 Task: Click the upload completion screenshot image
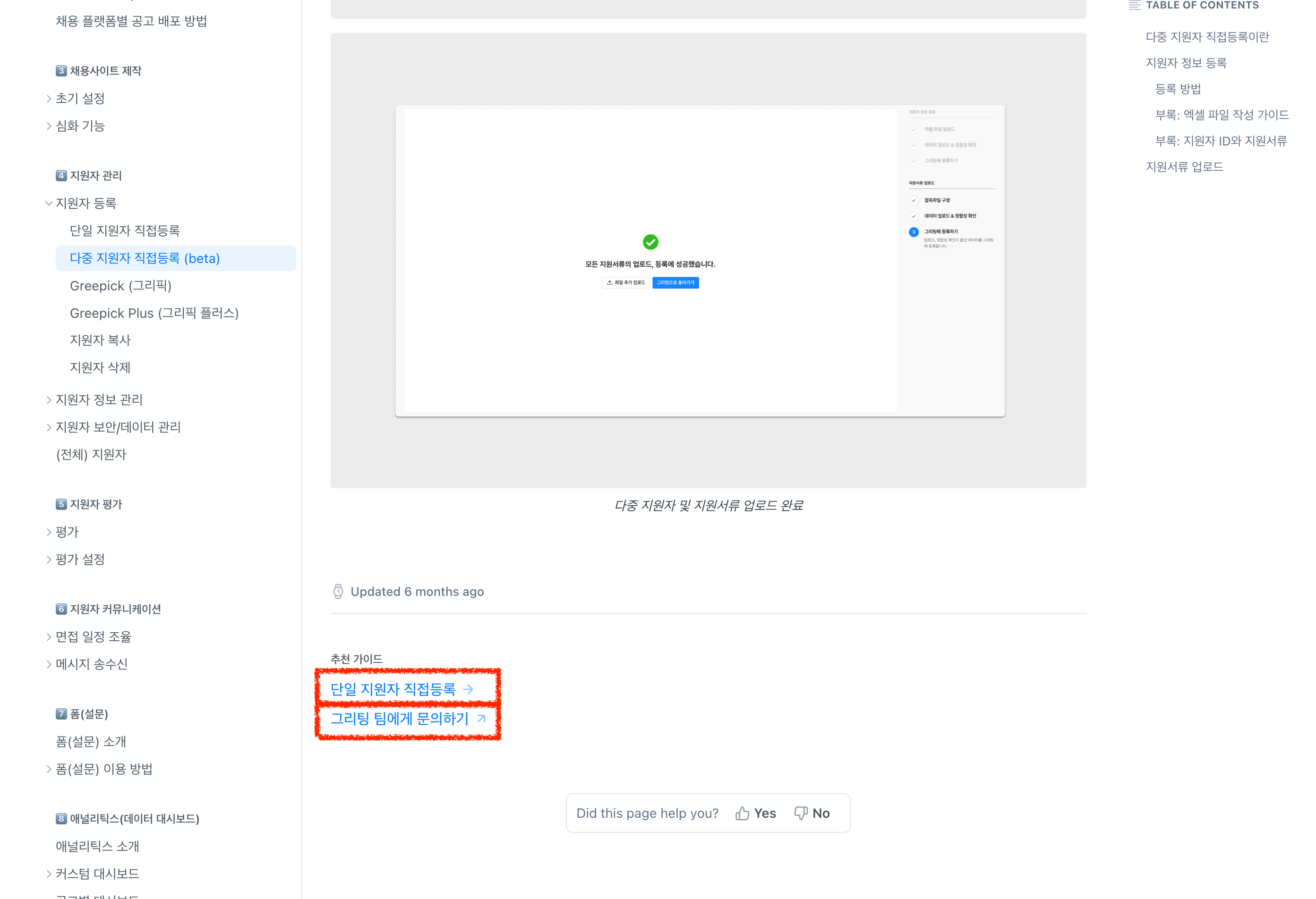pos(700,261)
